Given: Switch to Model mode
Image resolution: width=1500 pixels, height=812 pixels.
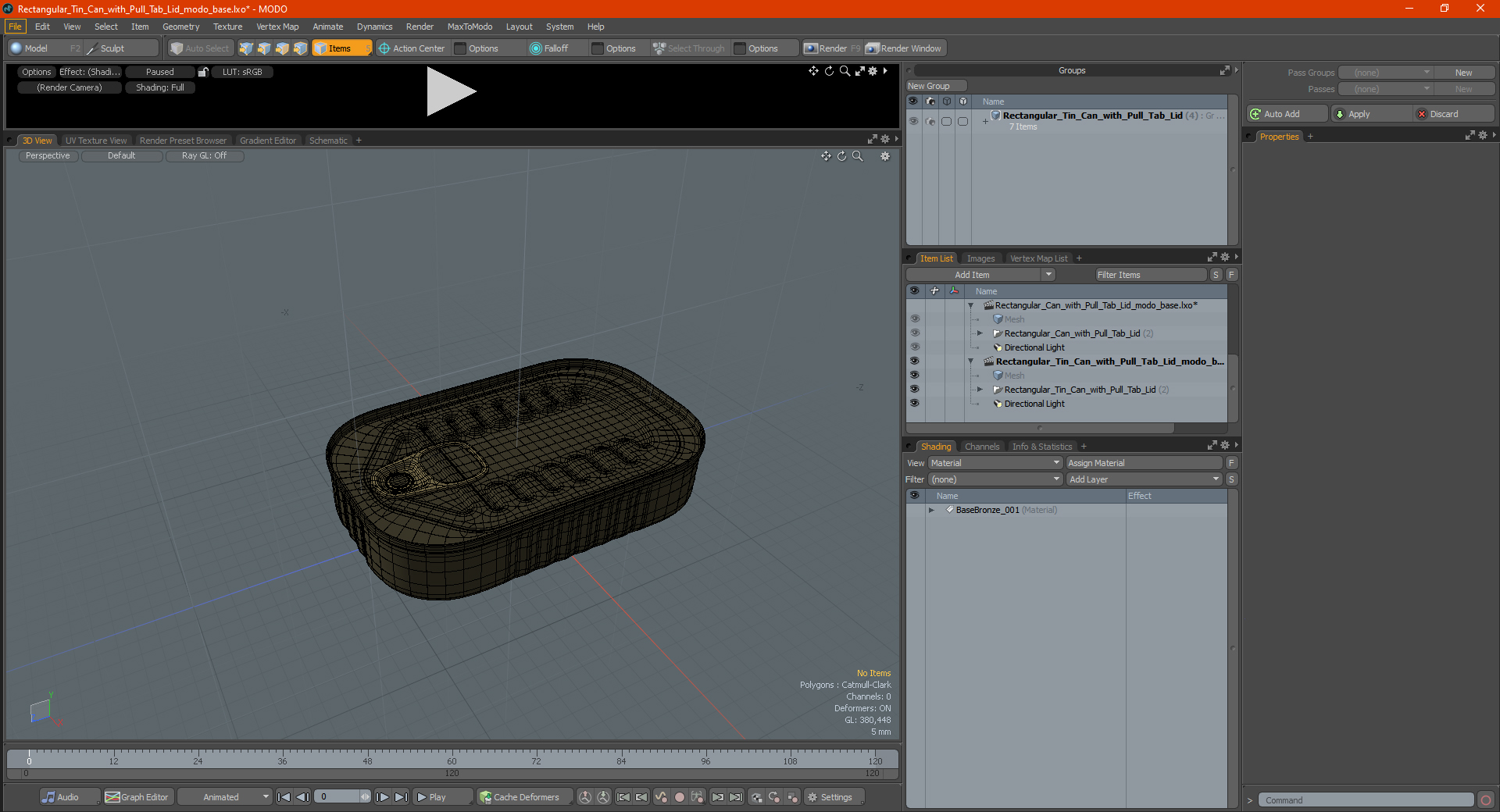Looking at the screenshot, I should click(x=45, y=48).
